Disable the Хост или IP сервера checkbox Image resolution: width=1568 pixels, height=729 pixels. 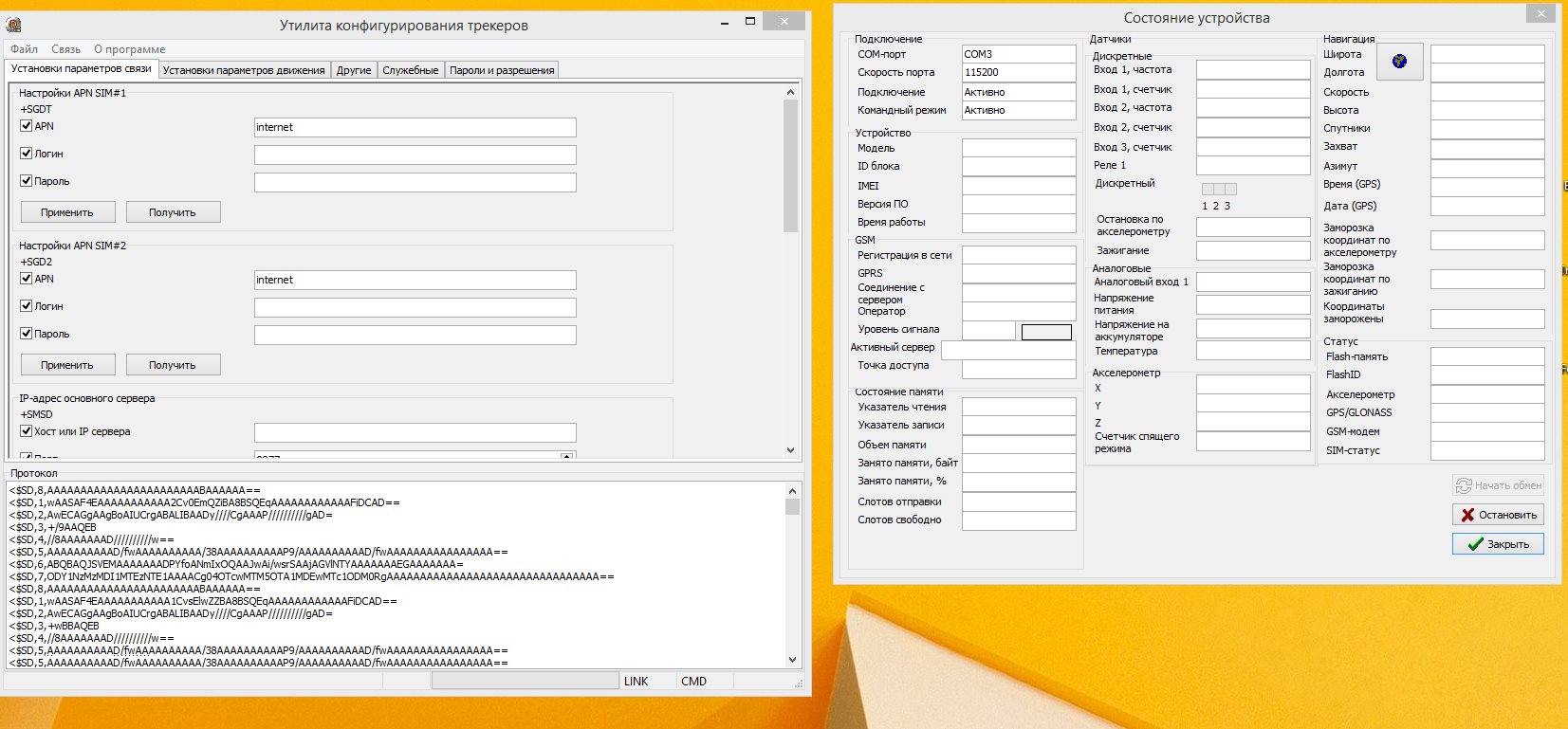tap(27, 431)
